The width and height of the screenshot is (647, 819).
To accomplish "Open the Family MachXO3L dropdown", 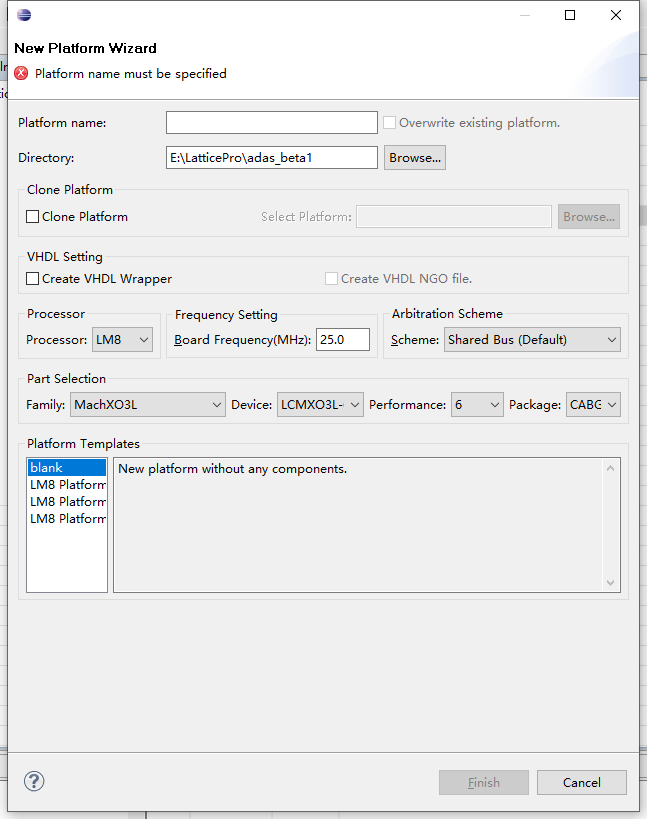I will pyautogui.click(x=148, y=405).
